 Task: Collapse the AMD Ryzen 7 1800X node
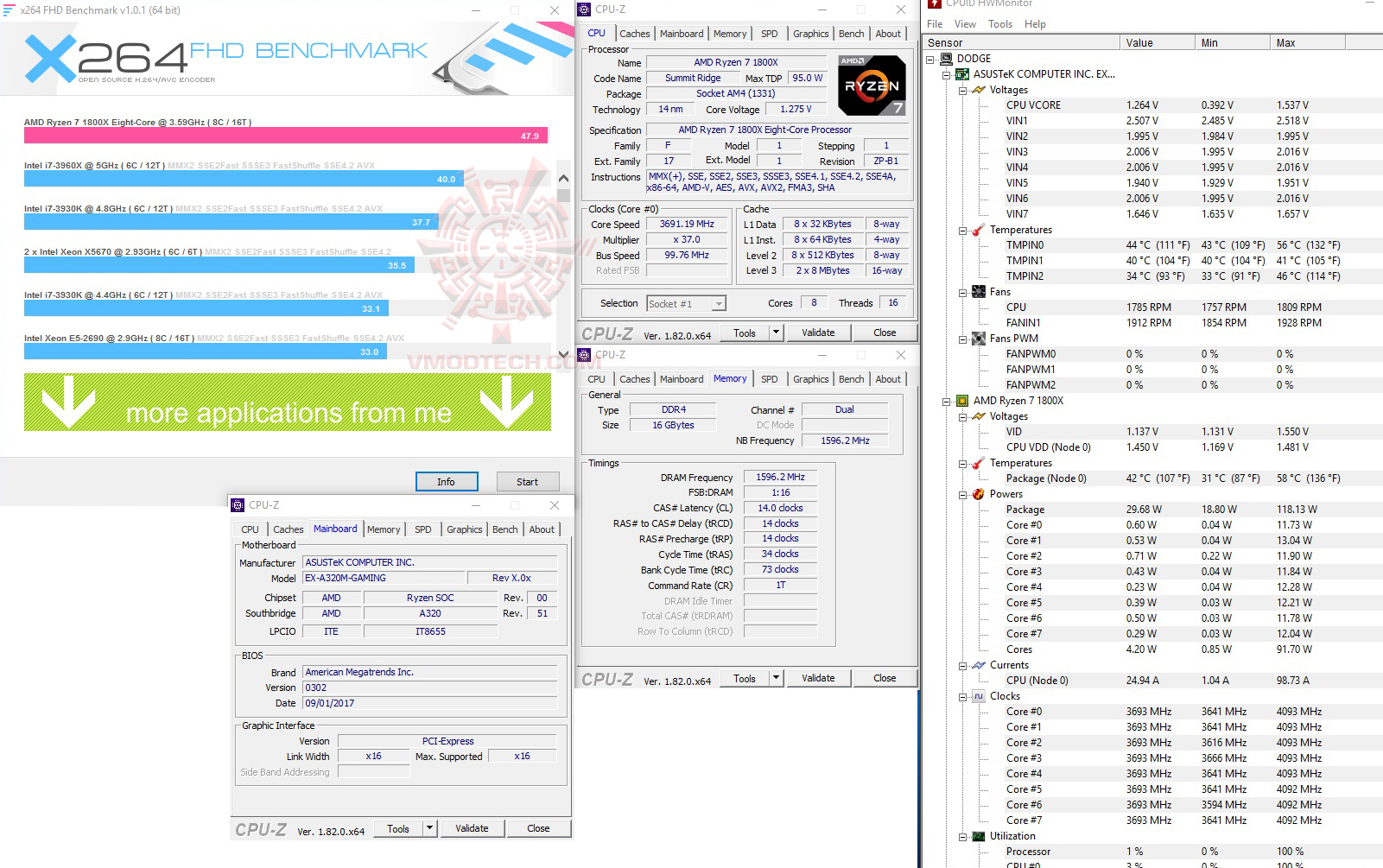946,400
